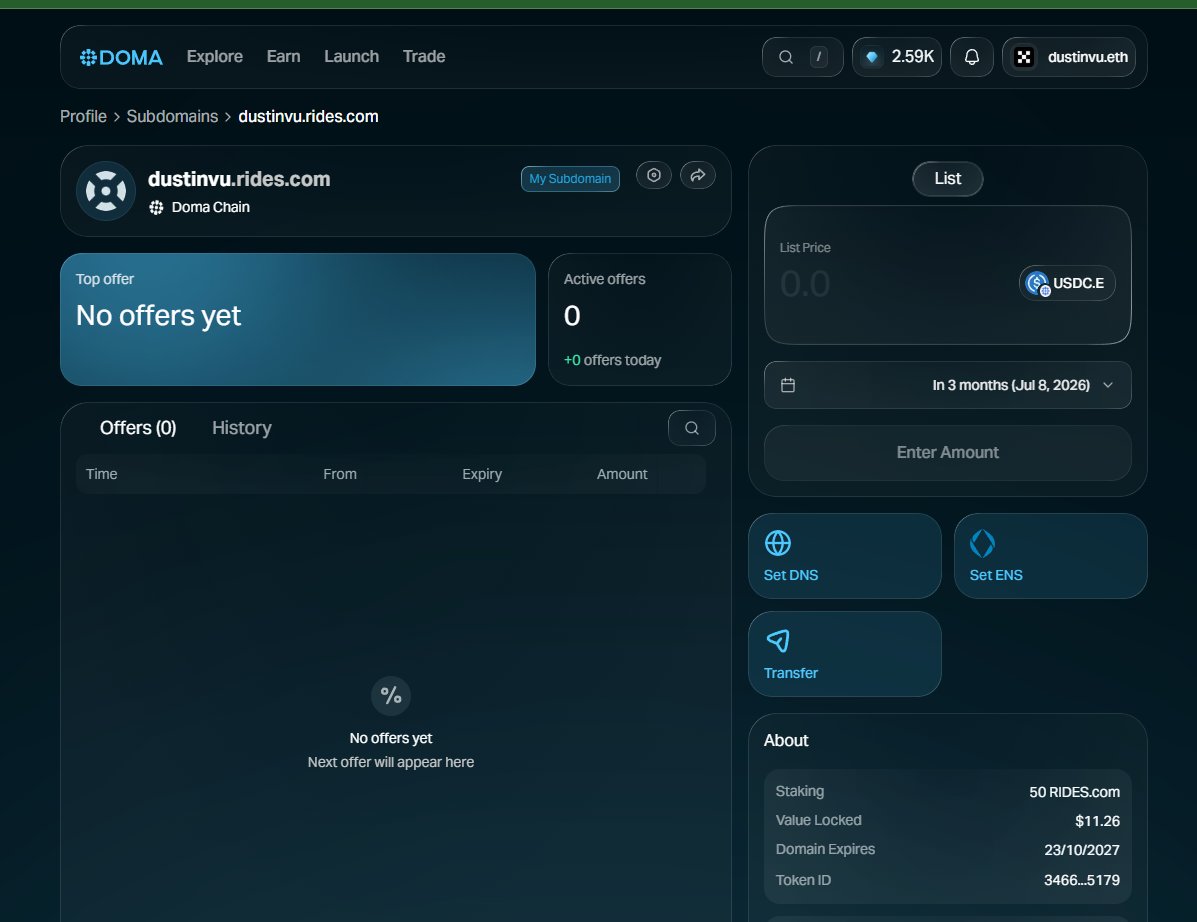The height and width of the screenshot is (922, 1197).
Task: Click the USDC.E coin icon
Action: pos(1037,283)
